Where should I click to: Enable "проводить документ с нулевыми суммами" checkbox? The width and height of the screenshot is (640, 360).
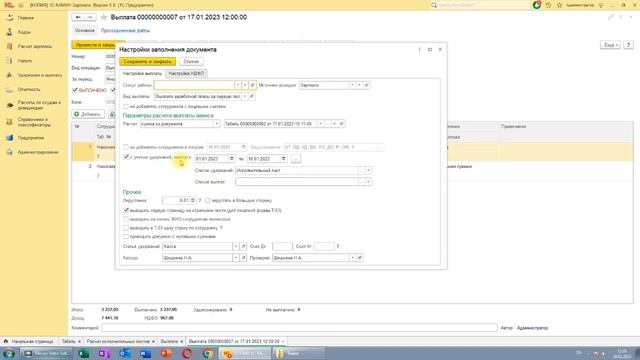[x=126, y=236]
